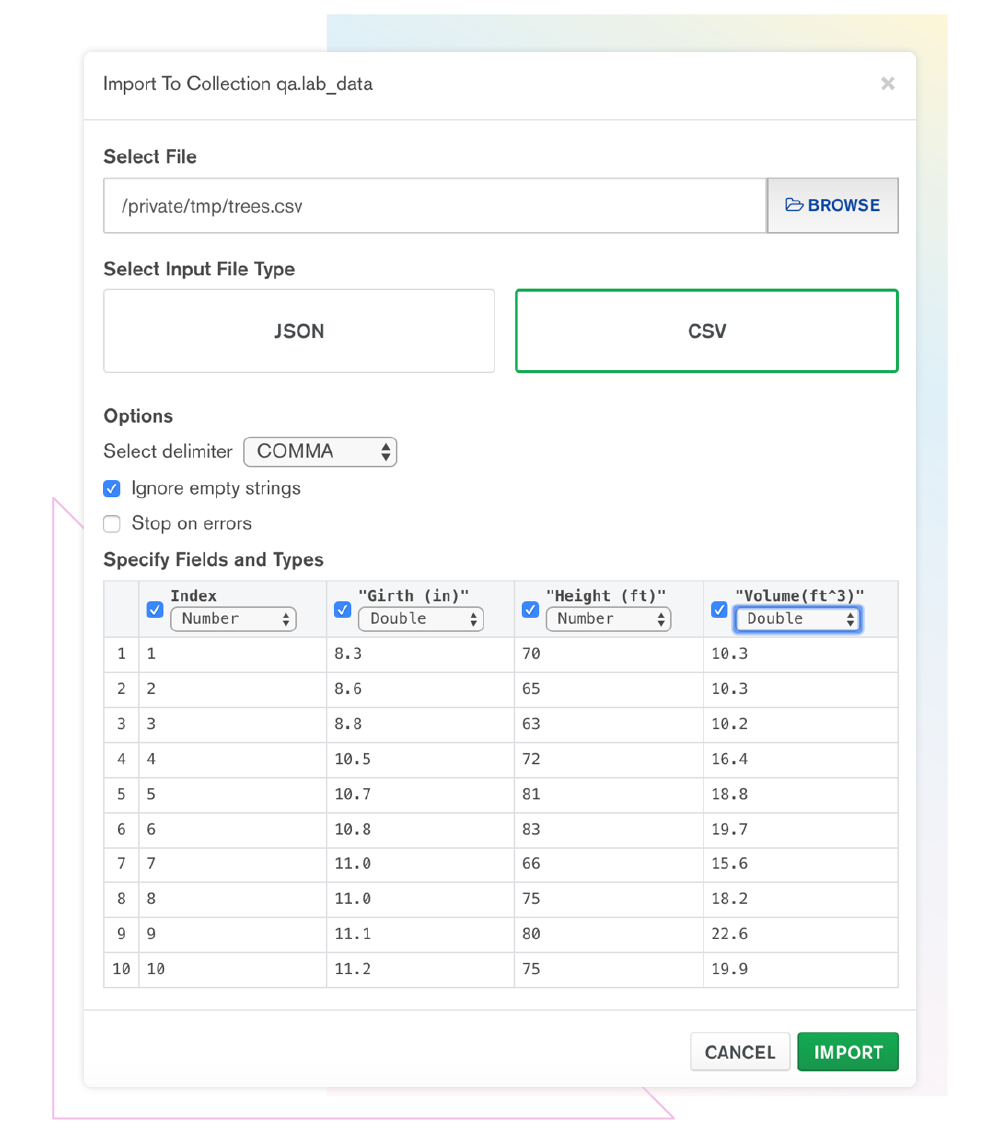
Task: Click Height value 81 in row 5
Action: (x=531, y=794)
